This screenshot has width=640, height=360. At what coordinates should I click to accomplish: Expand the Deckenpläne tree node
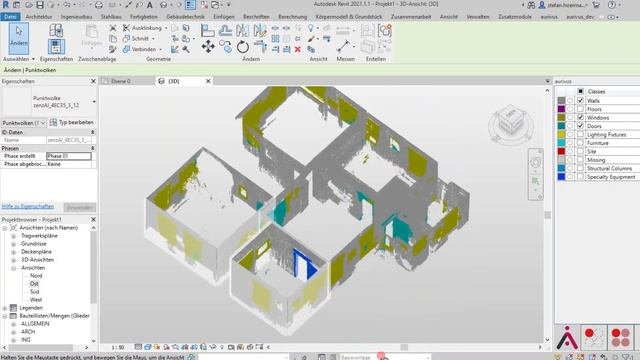click(13, 252)
